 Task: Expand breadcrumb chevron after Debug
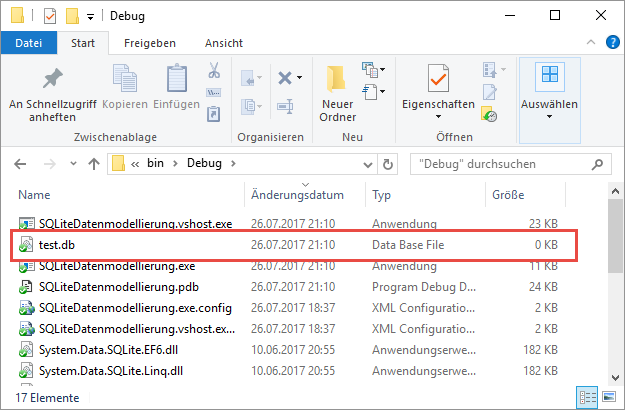click(233, 163)
